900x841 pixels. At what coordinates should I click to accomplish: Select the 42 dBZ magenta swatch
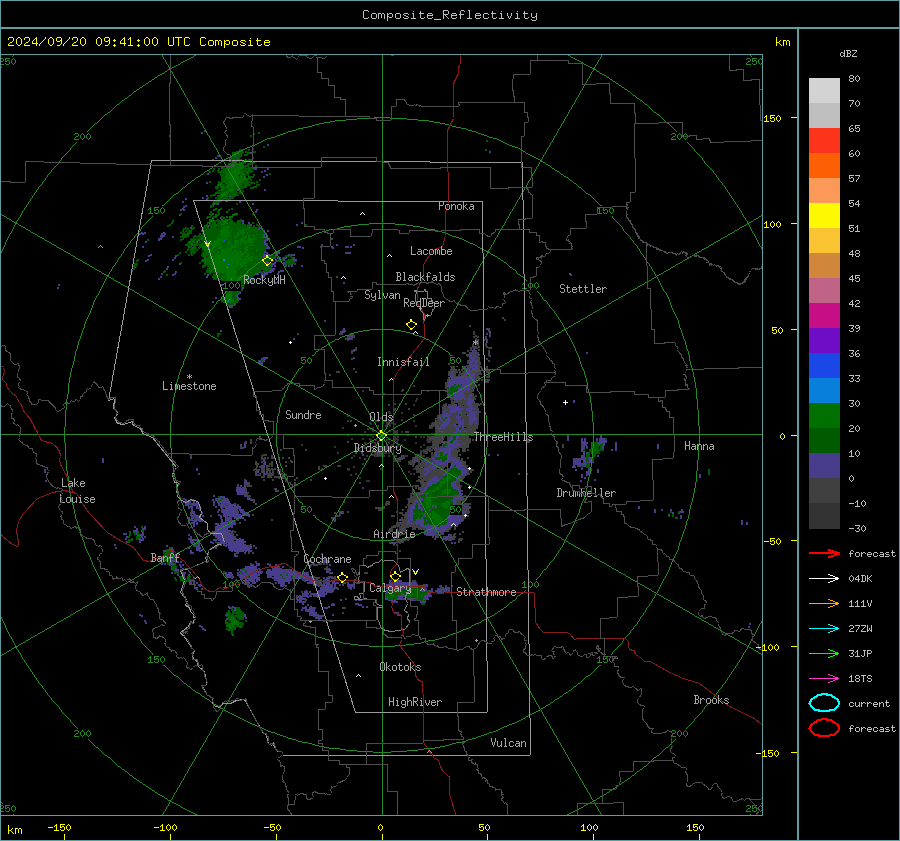pyautogui.click(x=824, y=315)
